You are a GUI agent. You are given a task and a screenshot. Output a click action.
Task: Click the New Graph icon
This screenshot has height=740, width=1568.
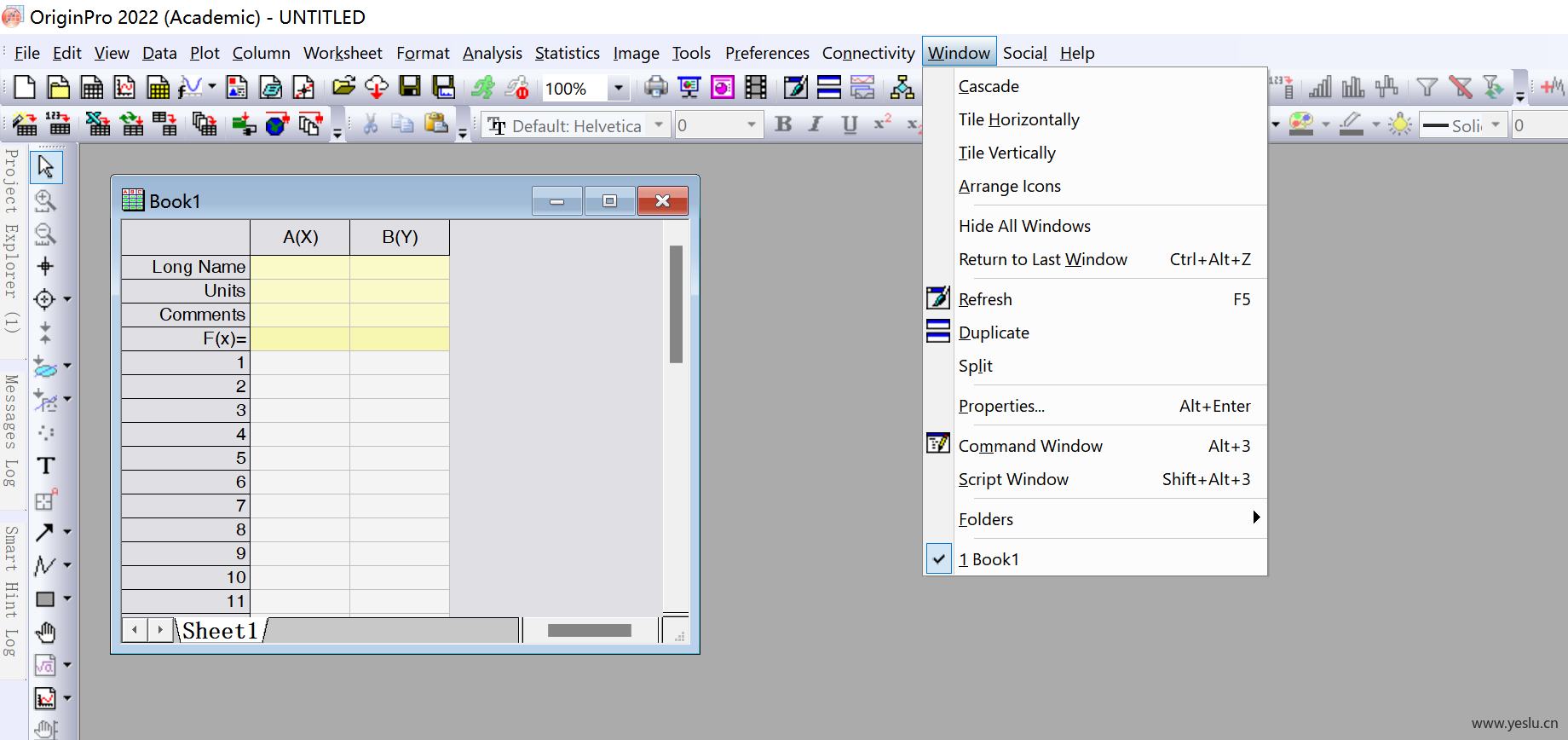point(124,87)
